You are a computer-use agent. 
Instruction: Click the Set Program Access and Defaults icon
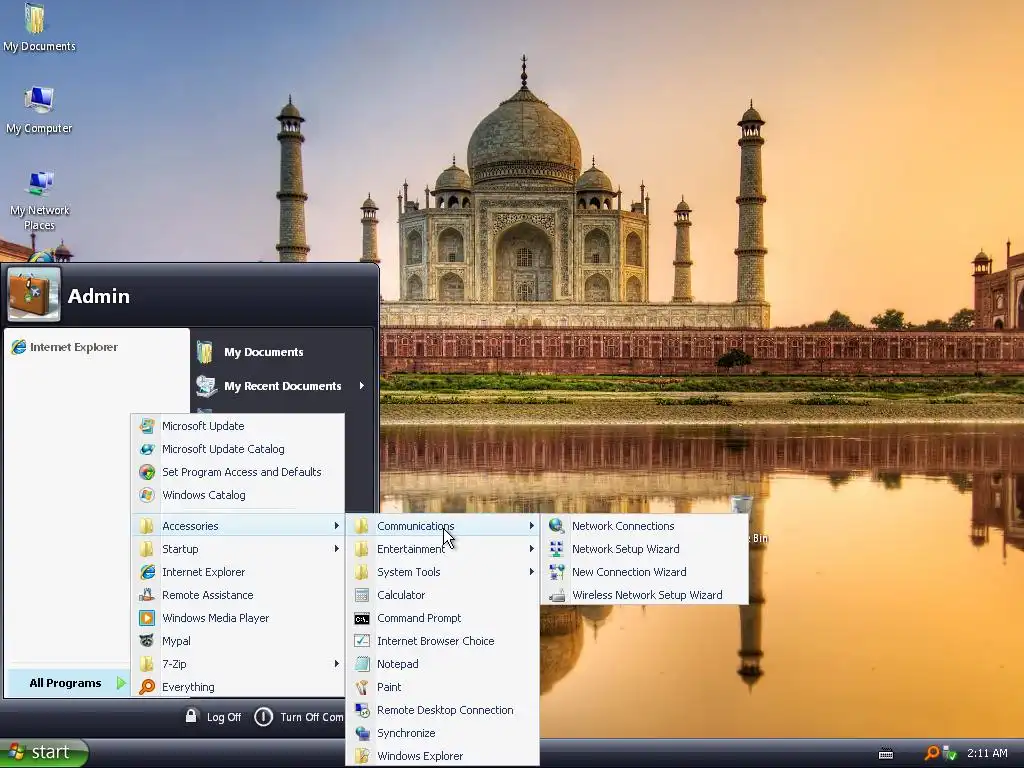pos(147,472)
